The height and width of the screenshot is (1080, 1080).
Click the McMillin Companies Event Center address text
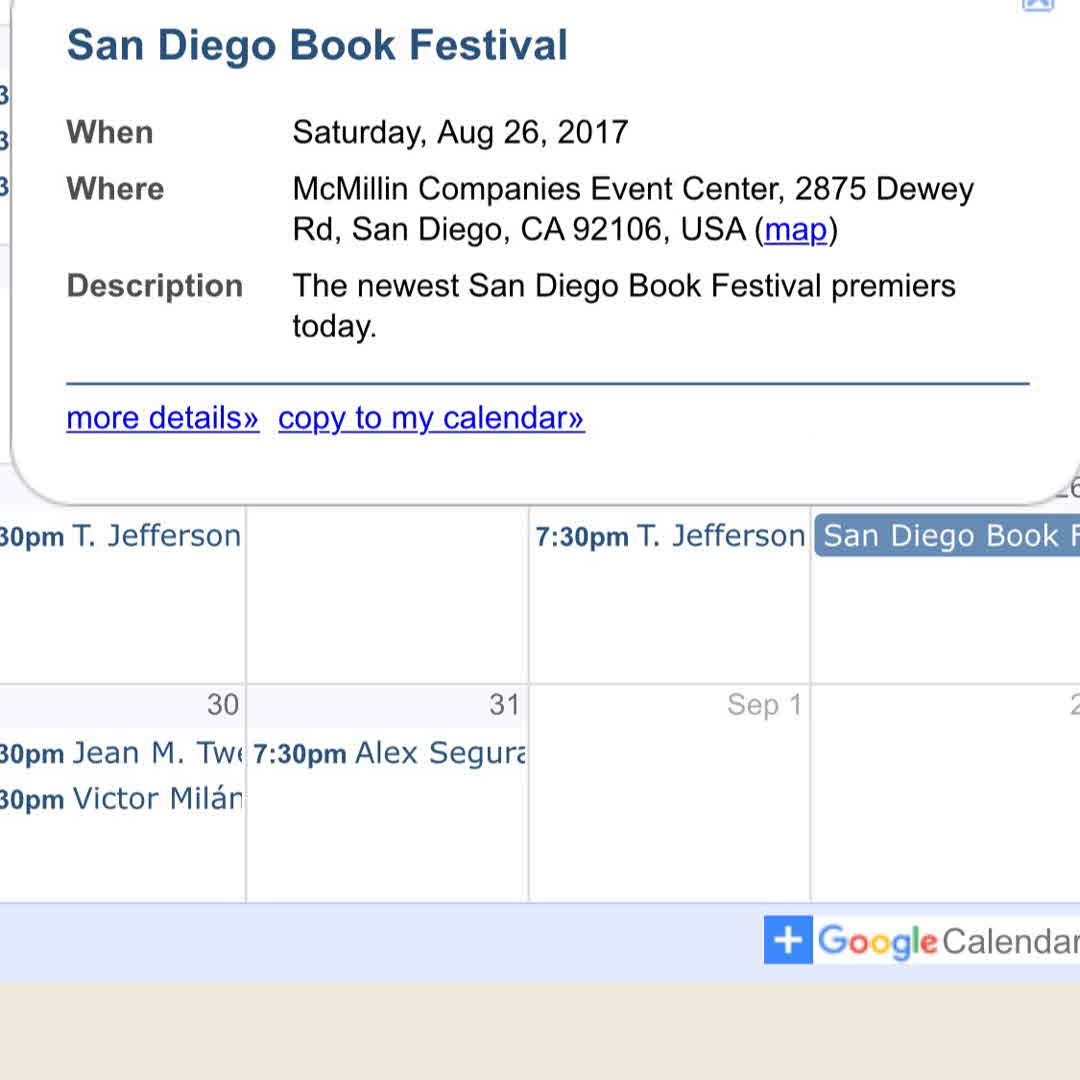coord(632,189)
